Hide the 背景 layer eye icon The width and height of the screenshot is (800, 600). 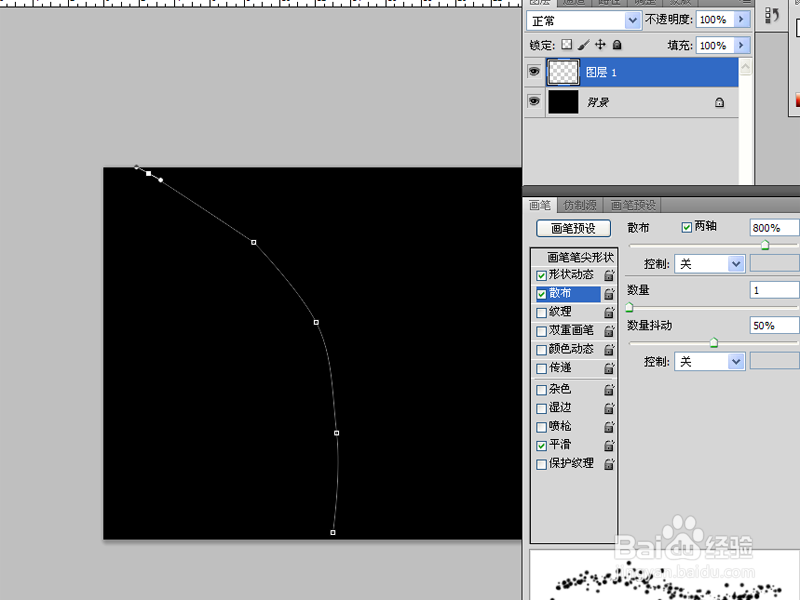tap(534, 101)
